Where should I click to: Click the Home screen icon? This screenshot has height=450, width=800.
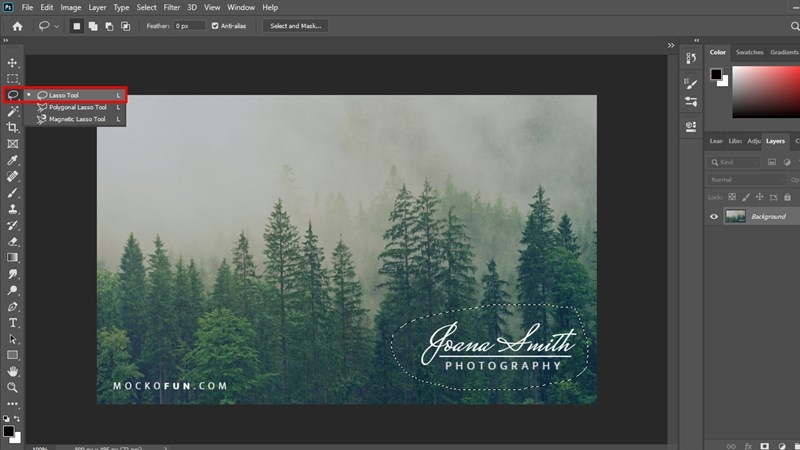coord(17,26)
